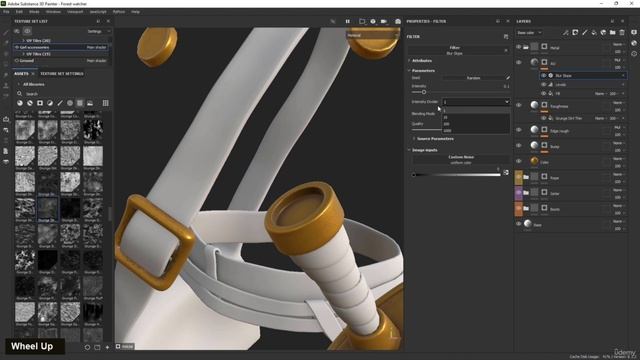The image size is (640, 360).
Task: Click the pause rendering icon above viewport
Action: pyautogui.click(x=348, y=21)
